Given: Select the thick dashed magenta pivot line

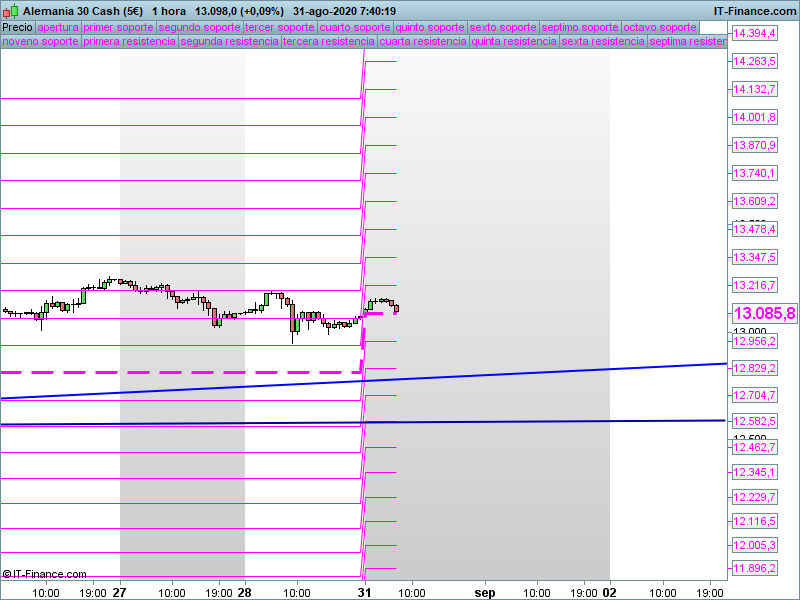Looking at the screenshot, I should (x=179, y=372).
